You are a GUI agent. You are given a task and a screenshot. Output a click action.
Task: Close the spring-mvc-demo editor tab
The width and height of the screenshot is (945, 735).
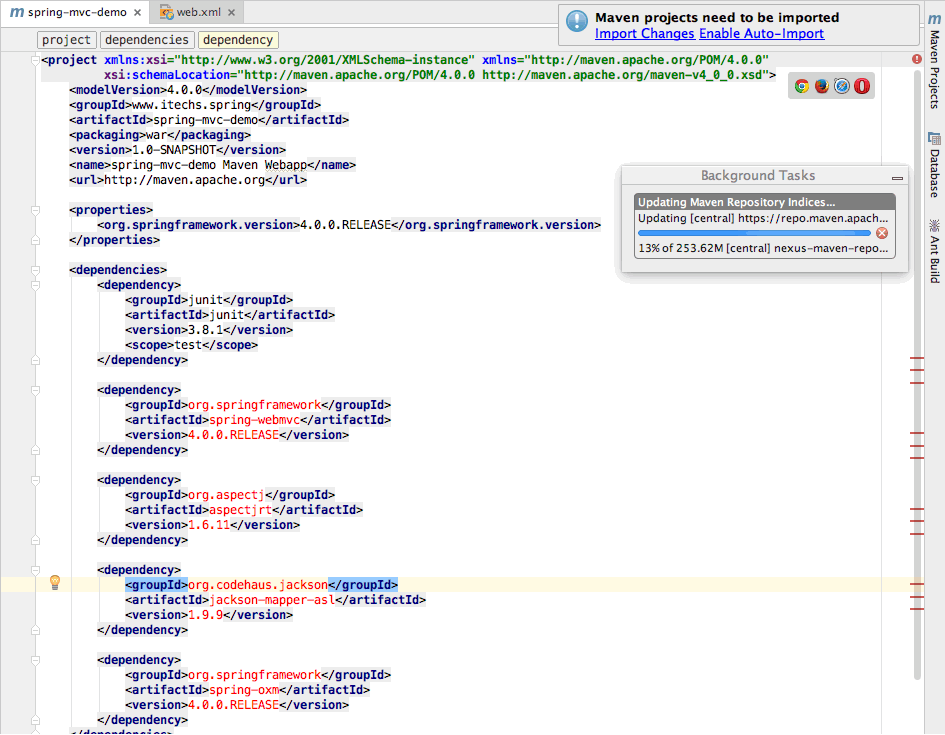pyautogui.click(x=137, y=12)
